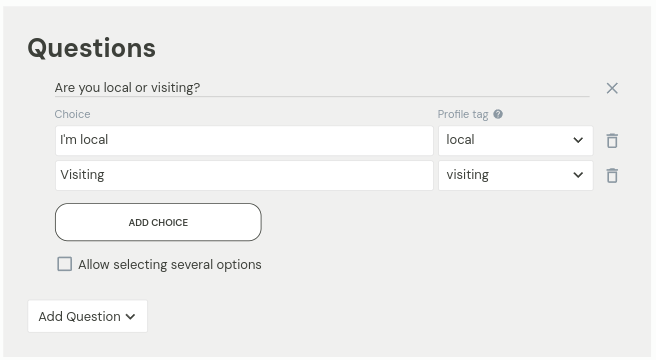Click the chevron arrow in the 'visiting' tag box

(x=578, y=175)
